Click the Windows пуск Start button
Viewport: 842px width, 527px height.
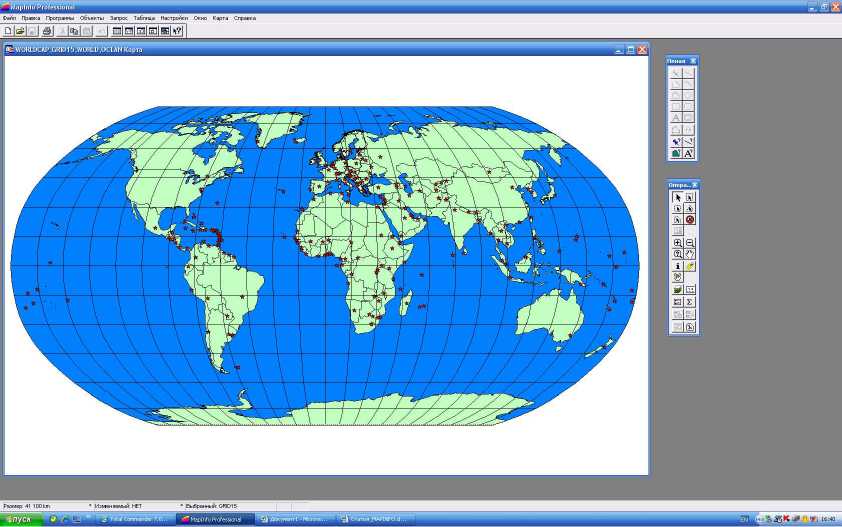tap(17, 520)
